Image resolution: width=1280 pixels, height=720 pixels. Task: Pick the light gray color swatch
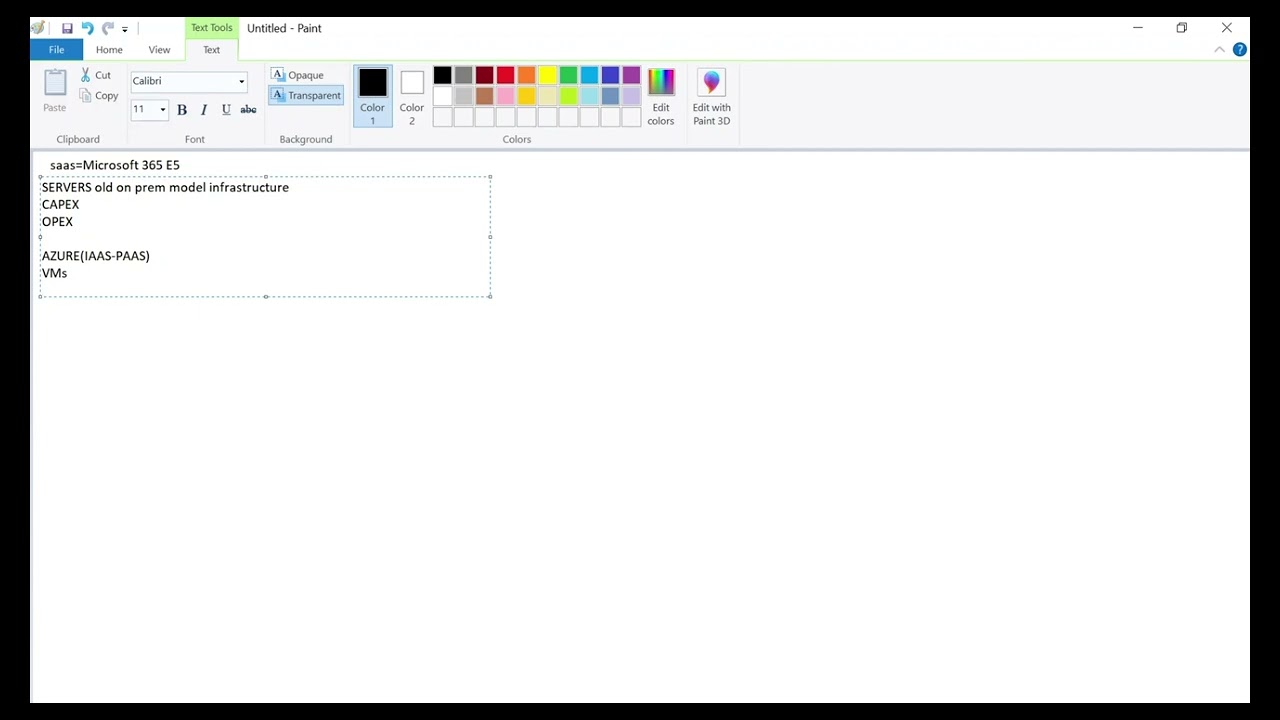[463, 96]
